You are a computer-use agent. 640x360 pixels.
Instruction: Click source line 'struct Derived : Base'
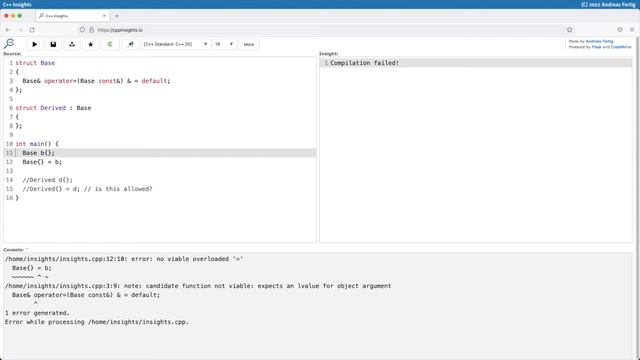click(53, 108)
